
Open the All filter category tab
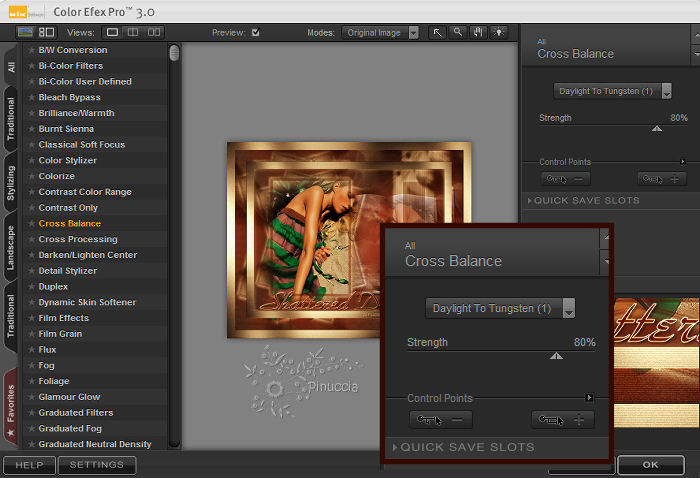coord(11,67)
